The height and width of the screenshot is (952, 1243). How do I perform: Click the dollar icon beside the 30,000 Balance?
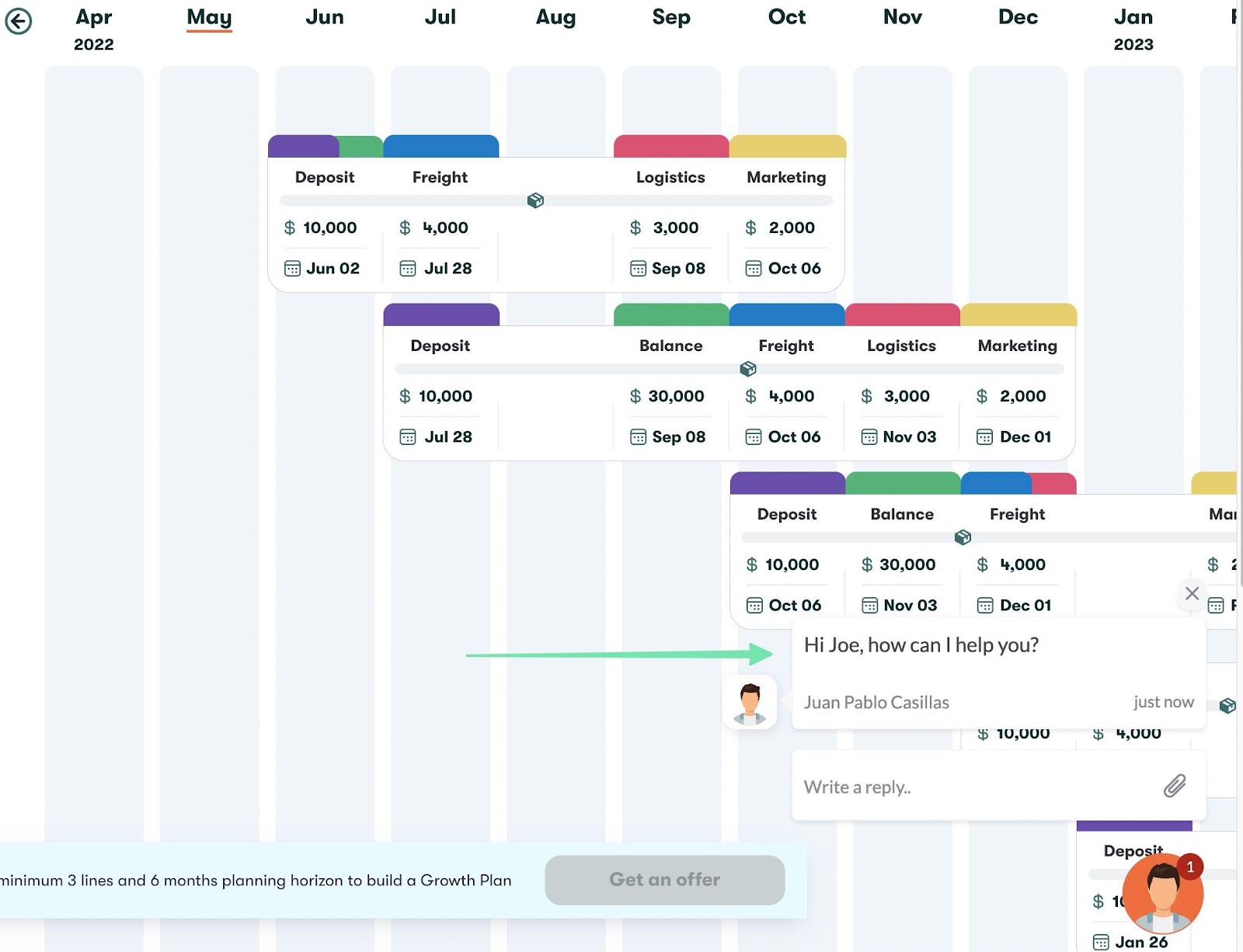click(x=635, y=396)
